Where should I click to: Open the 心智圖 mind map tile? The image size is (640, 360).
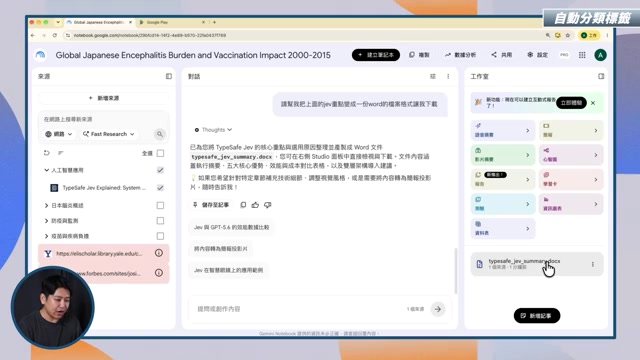tap(571, 155)
